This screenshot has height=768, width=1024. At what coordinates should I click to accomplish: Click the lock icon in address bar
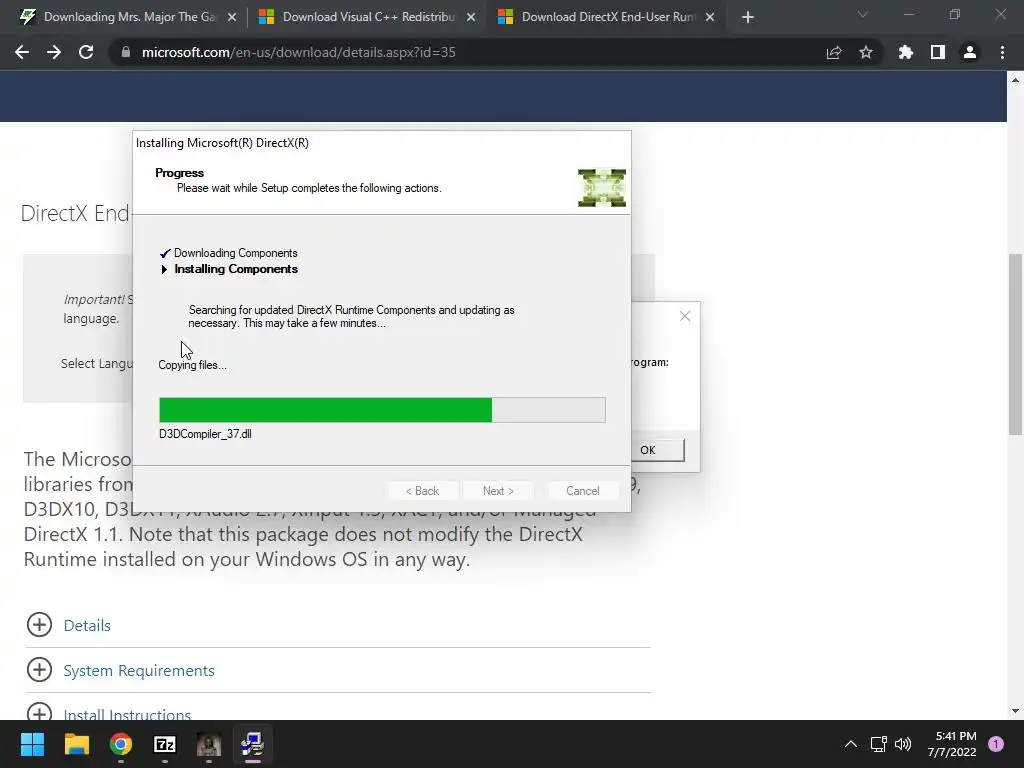(x=125, y=52)
